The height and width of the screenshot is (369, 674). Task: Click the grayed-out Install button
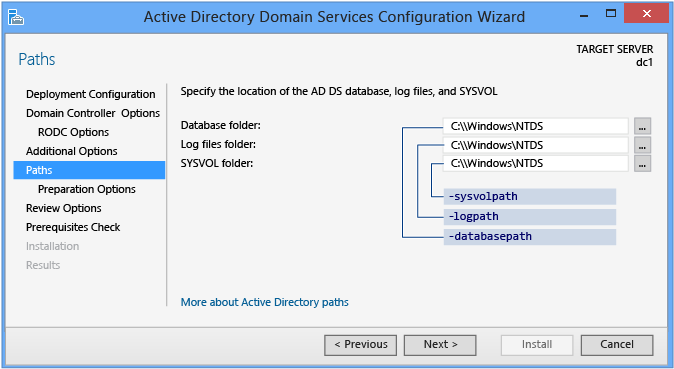[x=537, y=345]
